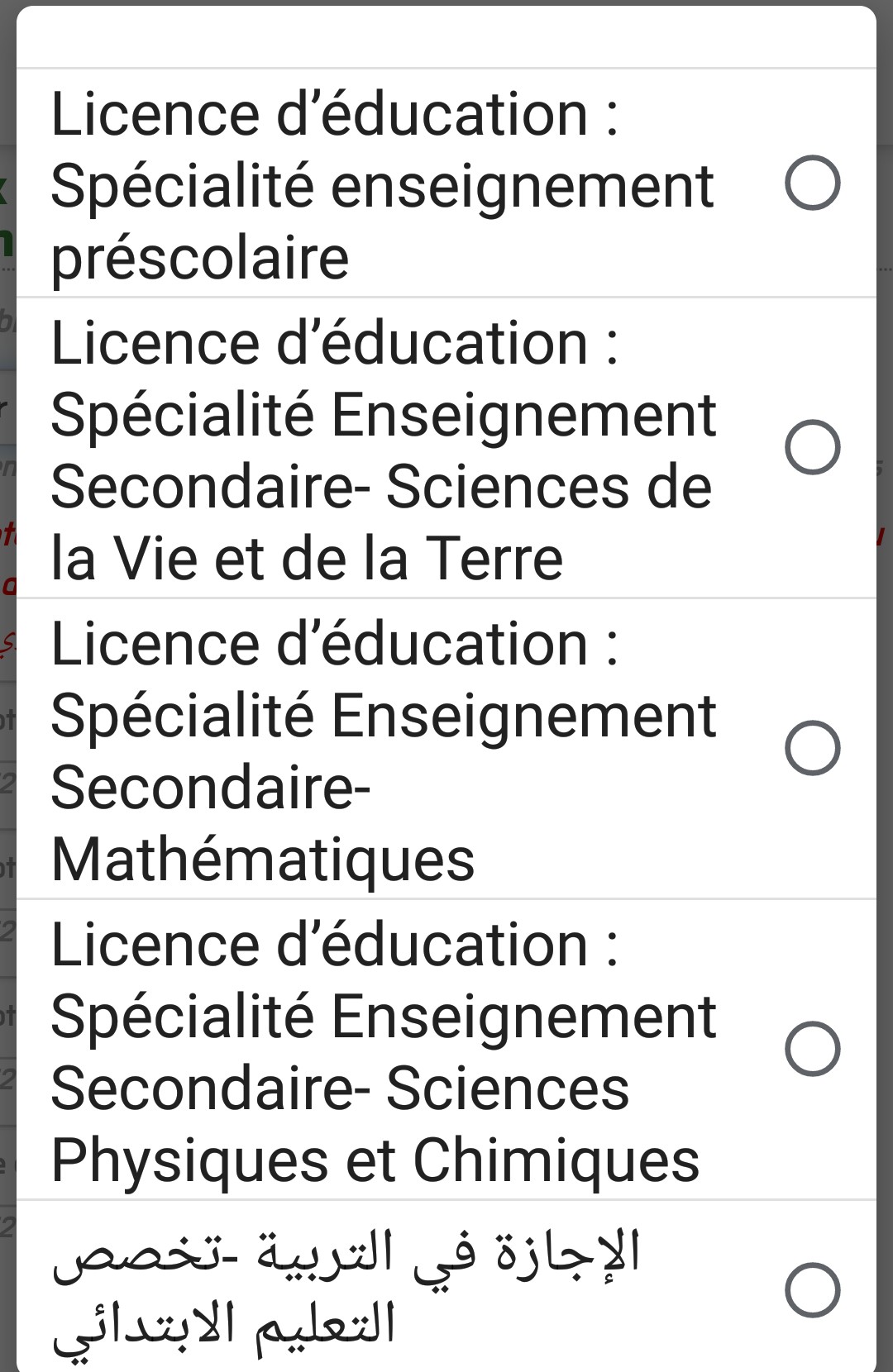Image resolution: width=893 pixels, height=1372 pixels.
Task: Tap the word 'Mathématiques' in the list
Action: click(263, 860)
